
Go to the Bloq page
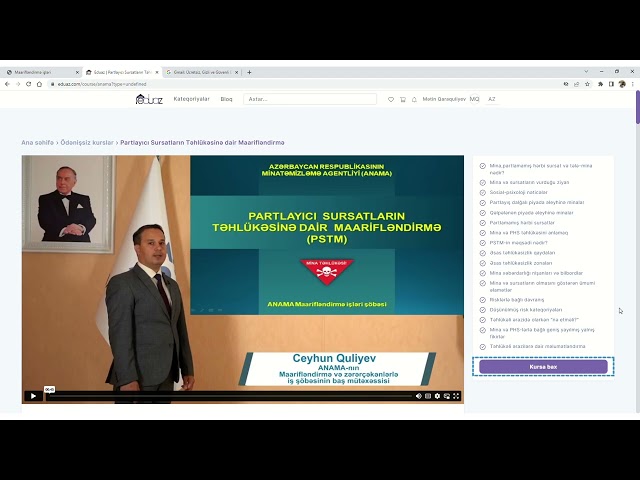[226, 99]
